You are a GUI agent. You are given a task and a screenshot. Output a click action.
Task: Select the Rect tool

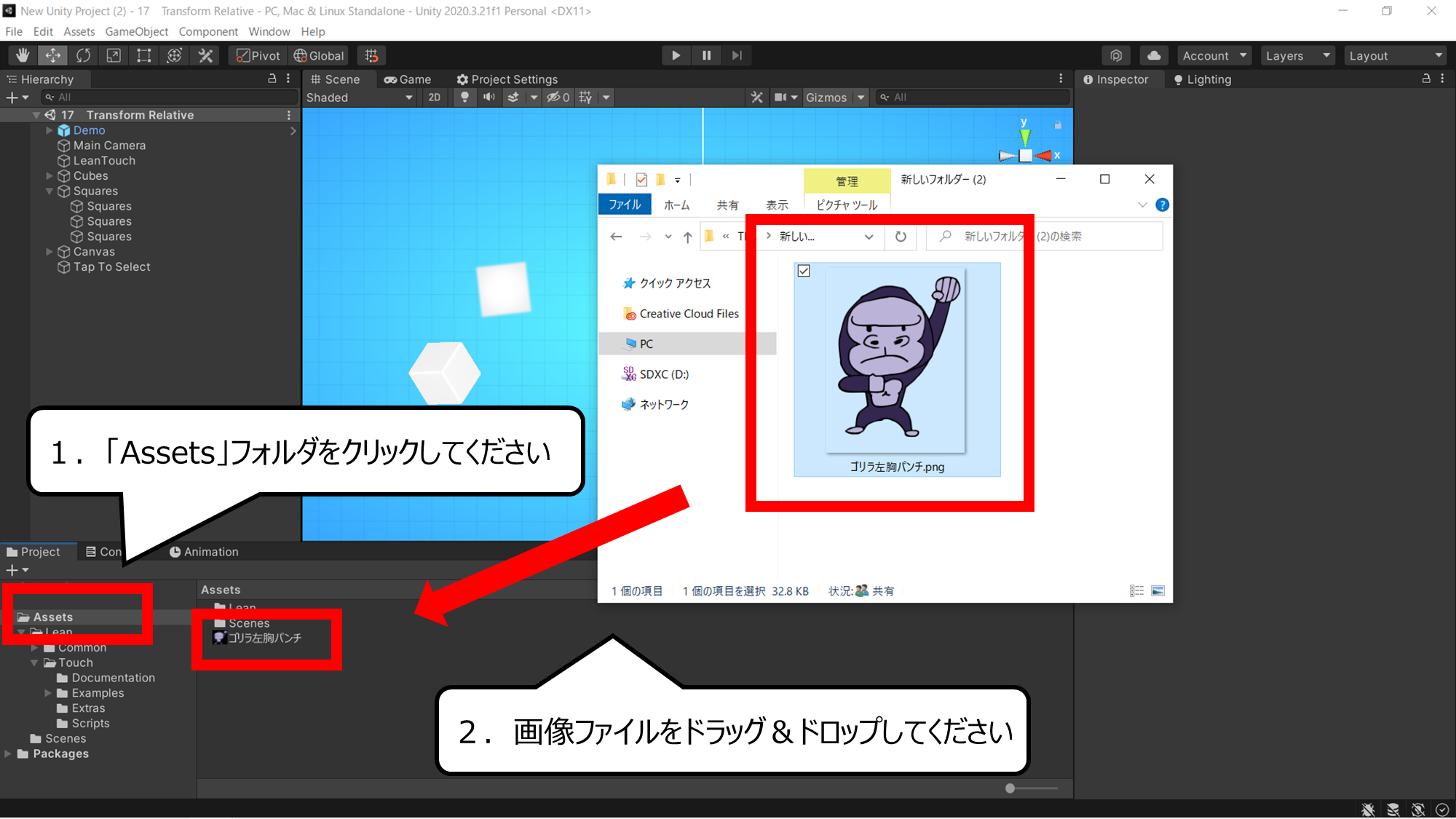click(144, 55)
